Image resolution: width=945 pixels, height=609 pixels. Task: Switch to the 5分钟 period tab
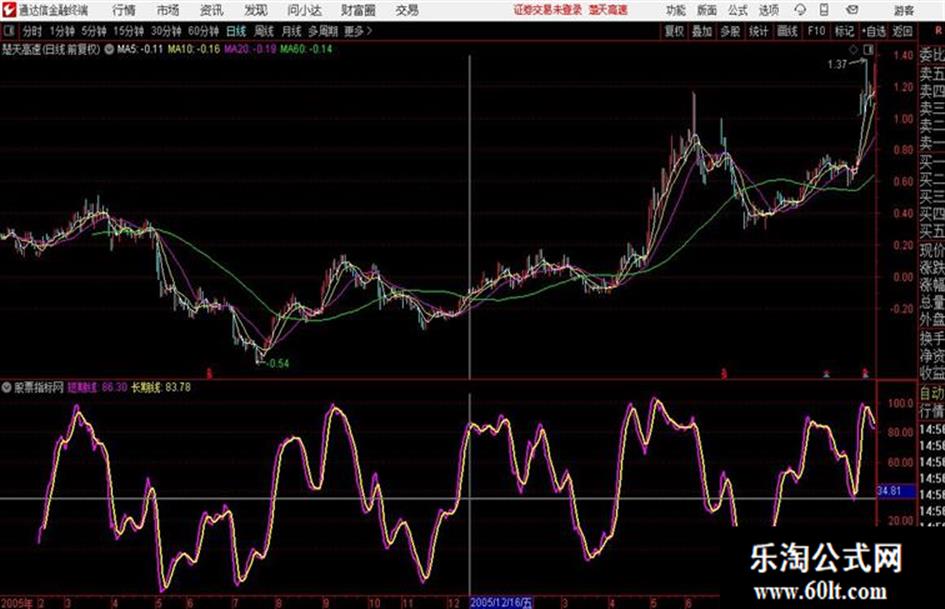click(x=93, y=31)
